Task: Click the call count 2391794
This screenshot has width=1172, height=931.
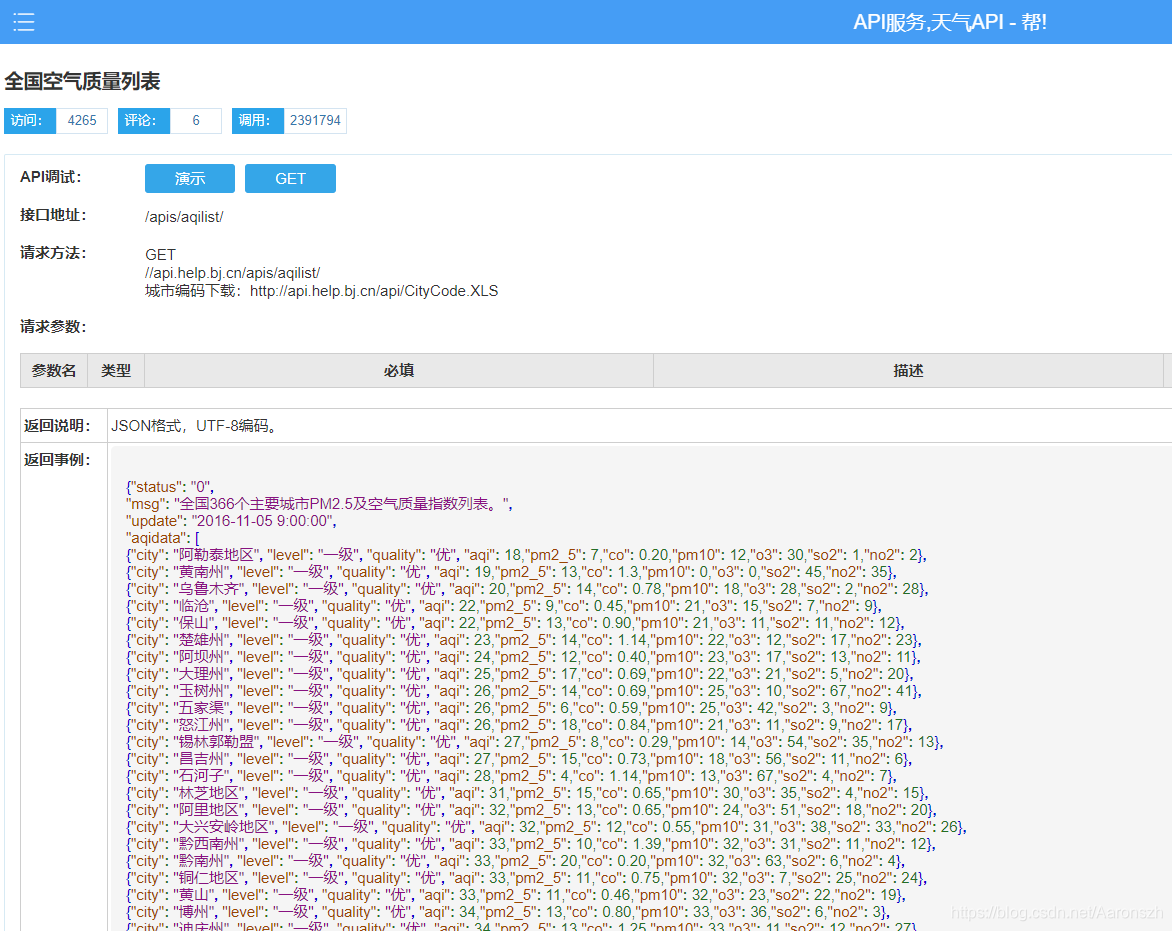Action: 315,120
